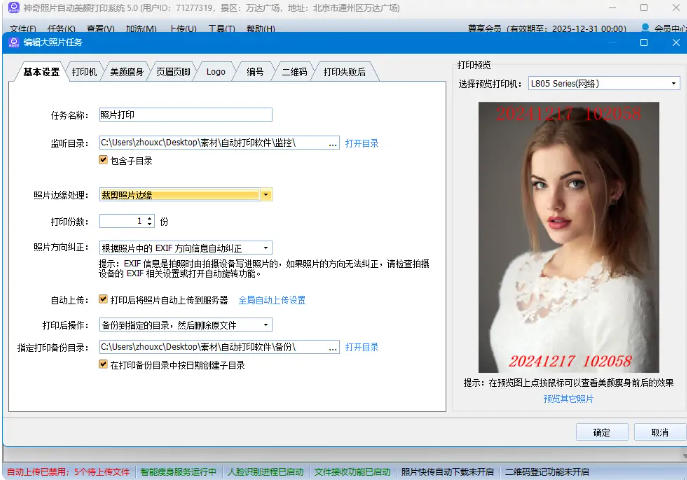
Task: Maximize the 编辑大照片任务 dialog
Action: coord(644,43)
